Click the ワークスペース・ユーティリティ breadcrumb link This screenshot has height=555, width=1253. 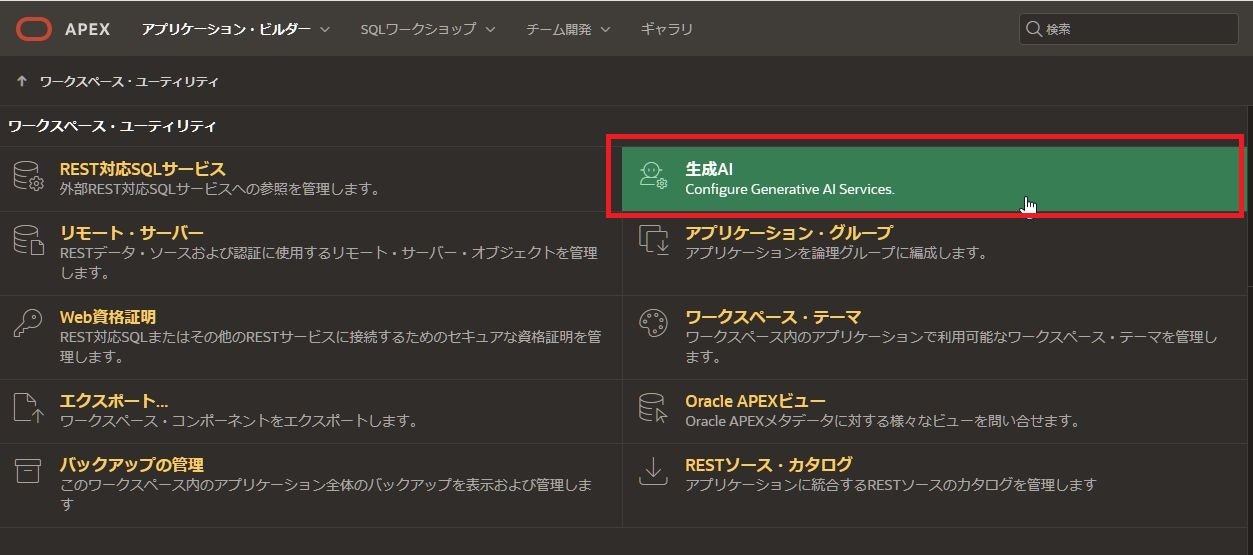129,81
